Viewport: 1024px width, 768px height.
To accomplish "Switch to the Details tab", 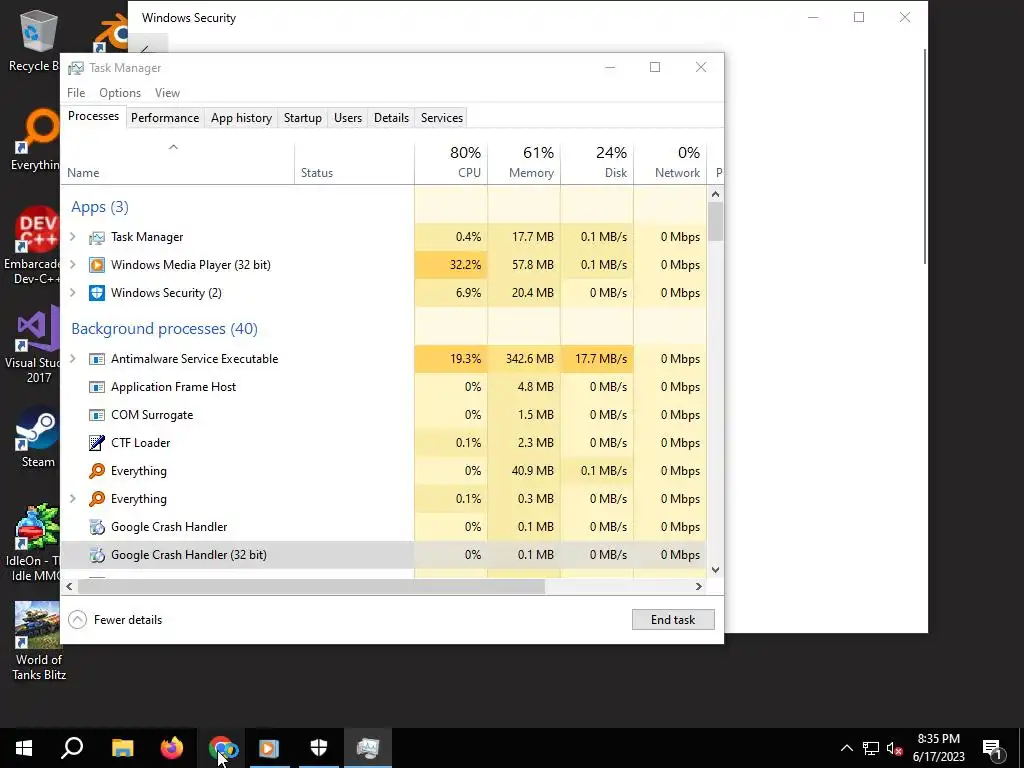I will tap(391, 118).
